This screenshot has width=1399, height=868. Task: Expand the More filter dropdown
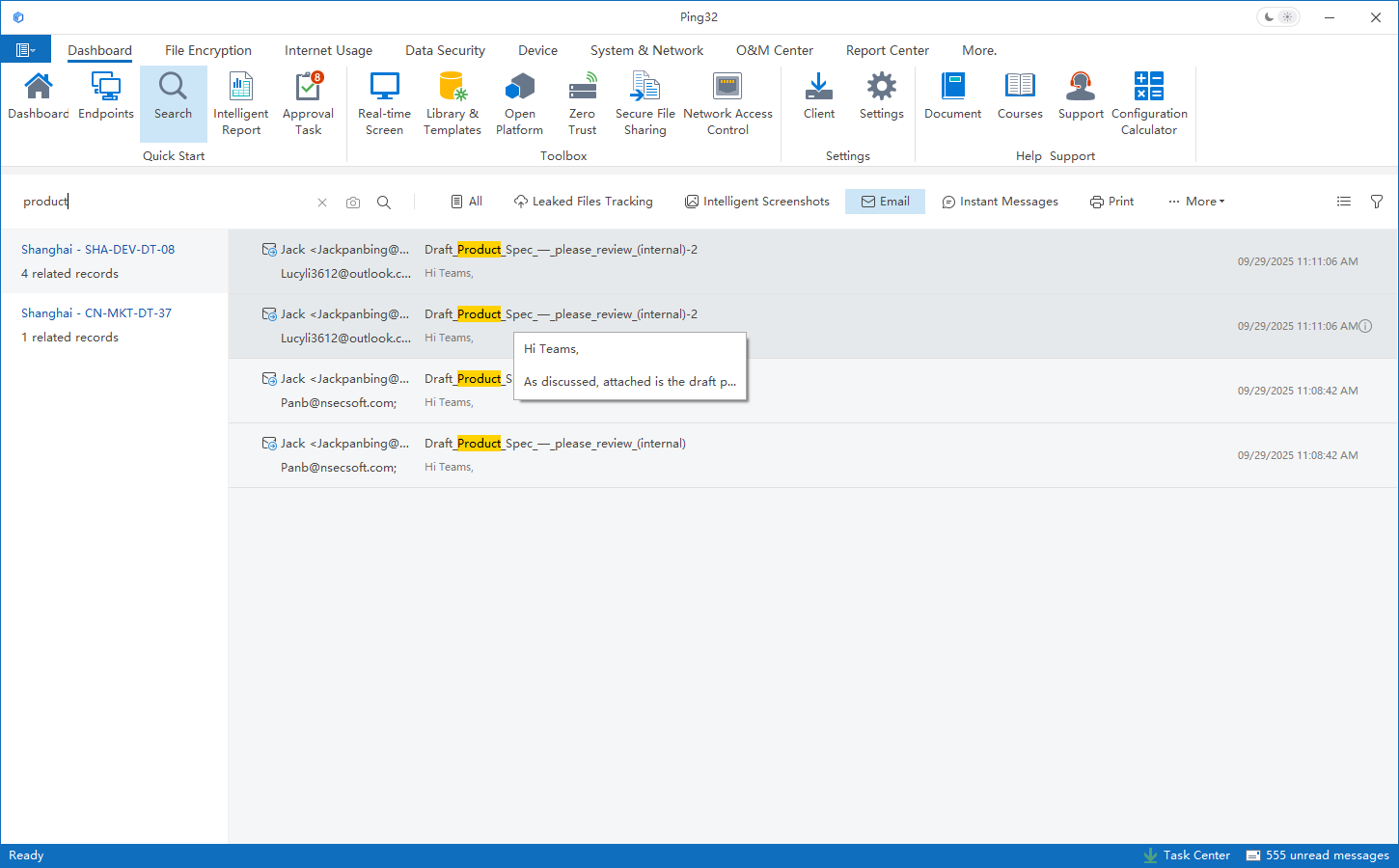coord(1196,202)
